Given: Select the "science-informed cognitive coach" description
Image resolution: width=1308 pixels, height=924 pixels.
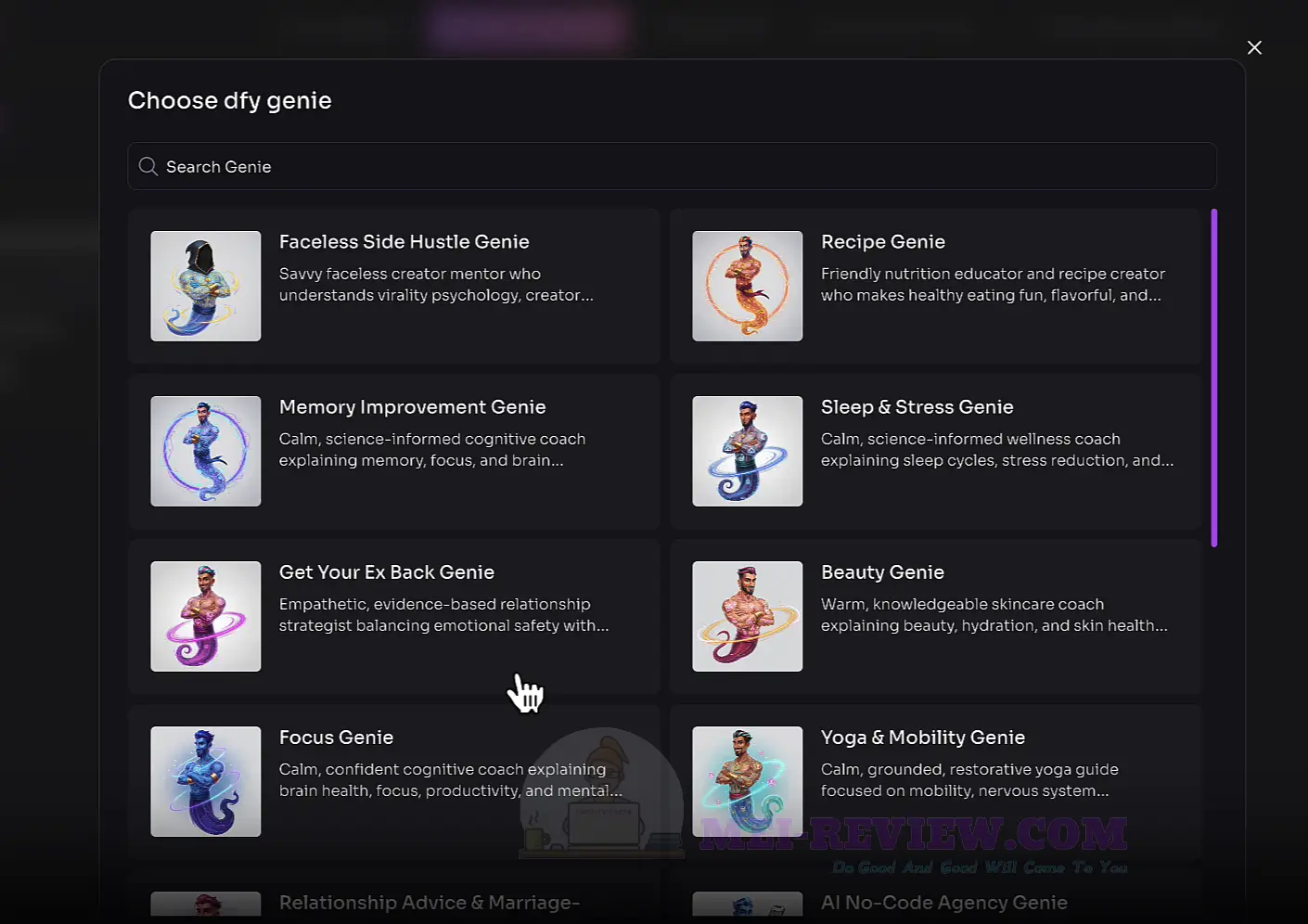Looking at the screenshot, I should (432, 450).
